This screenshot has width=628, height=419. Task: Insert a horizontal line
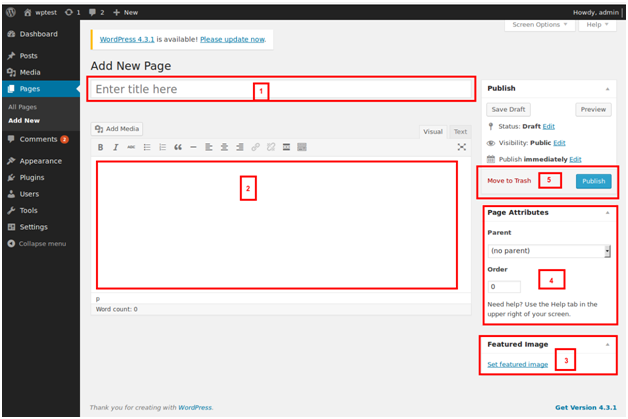[193, 147]
